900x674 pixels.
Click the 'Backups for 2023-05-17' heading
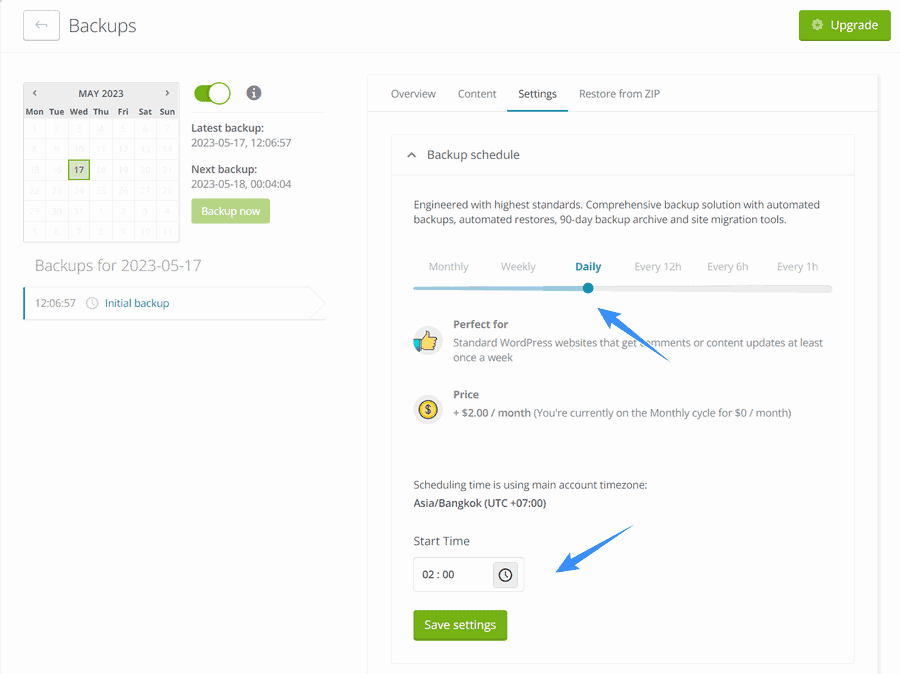[118, 265]
